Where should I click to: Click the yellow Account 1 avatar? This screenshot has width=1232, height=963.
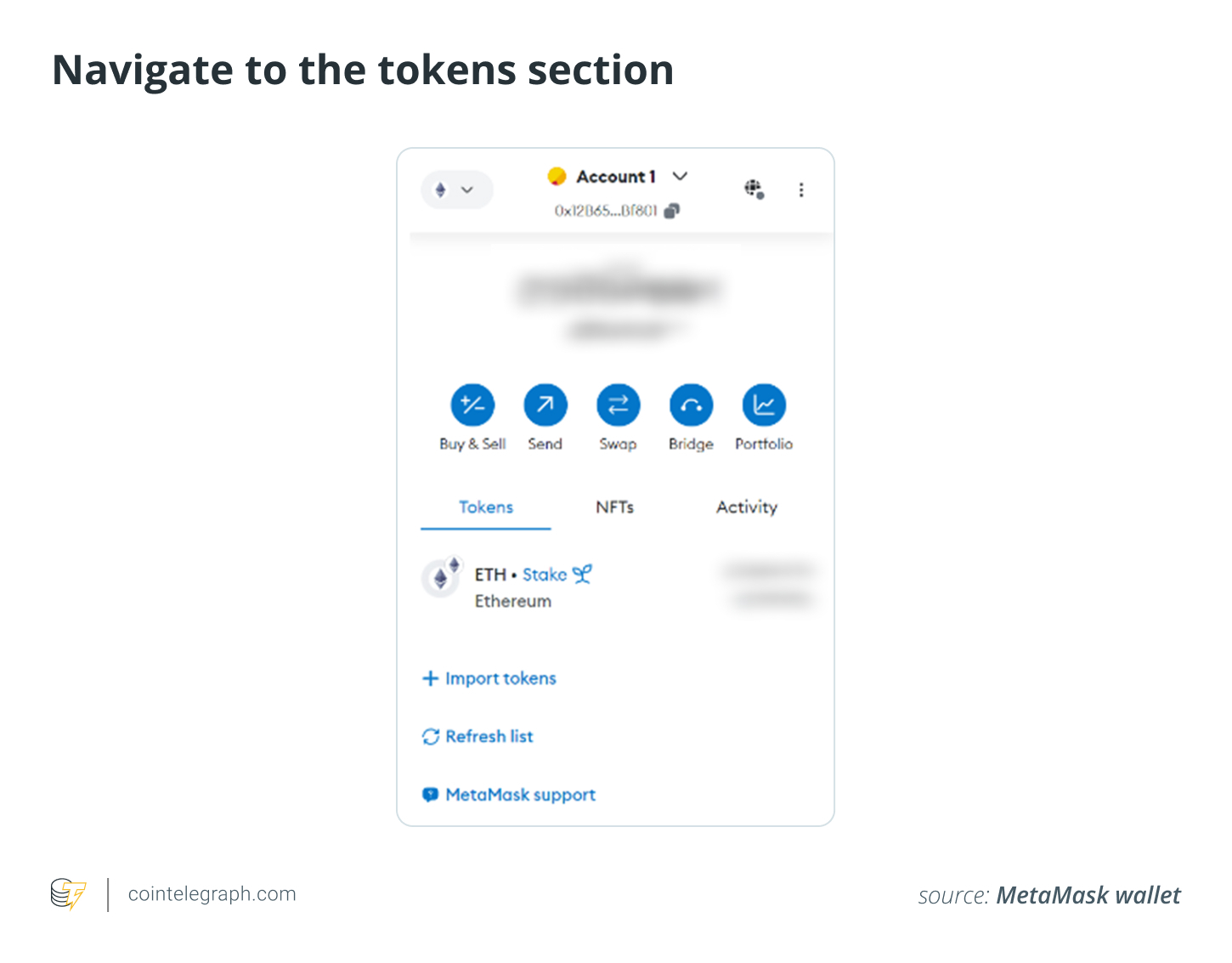pyautogui.click(x=557, y=176)
